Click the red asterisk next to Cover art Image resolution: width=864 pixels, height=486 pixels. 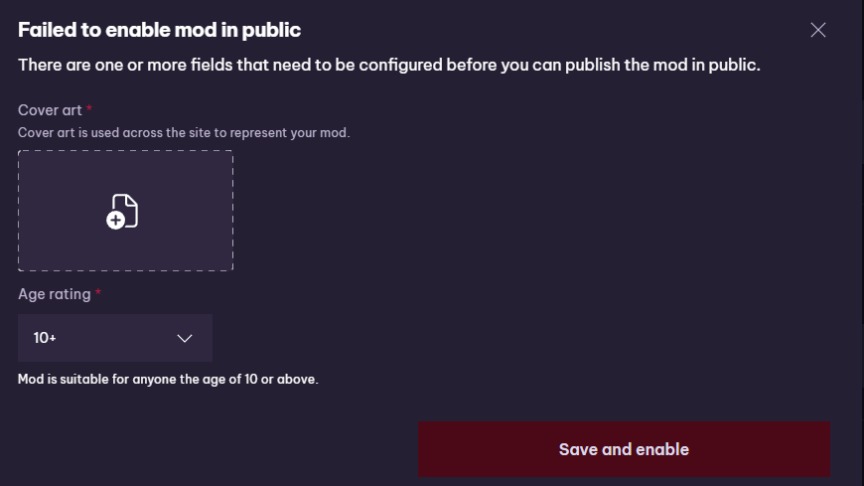[89, 109]
